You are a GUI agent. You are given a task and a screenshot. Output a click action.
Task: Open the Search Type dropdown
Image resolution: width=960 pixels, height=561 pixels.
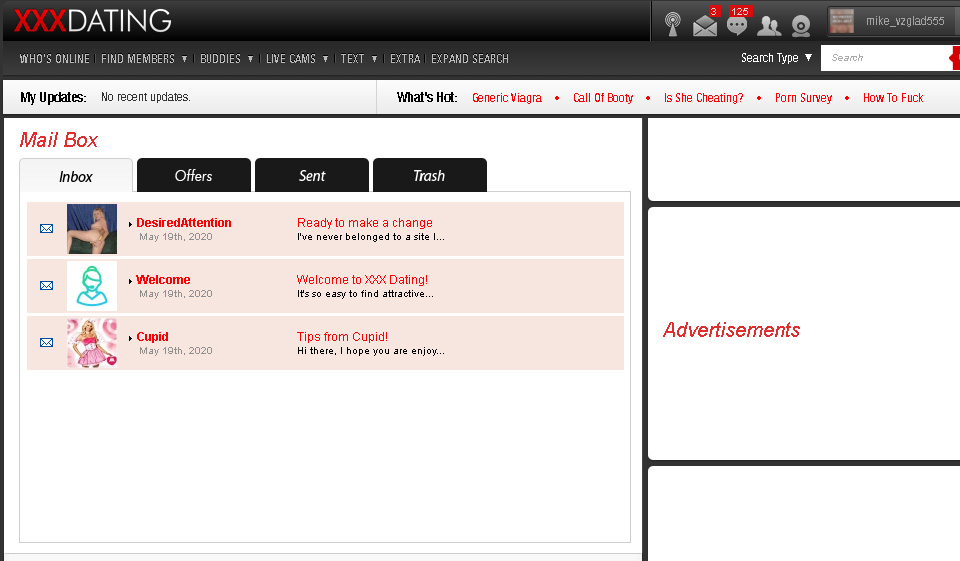pos(776,58)
